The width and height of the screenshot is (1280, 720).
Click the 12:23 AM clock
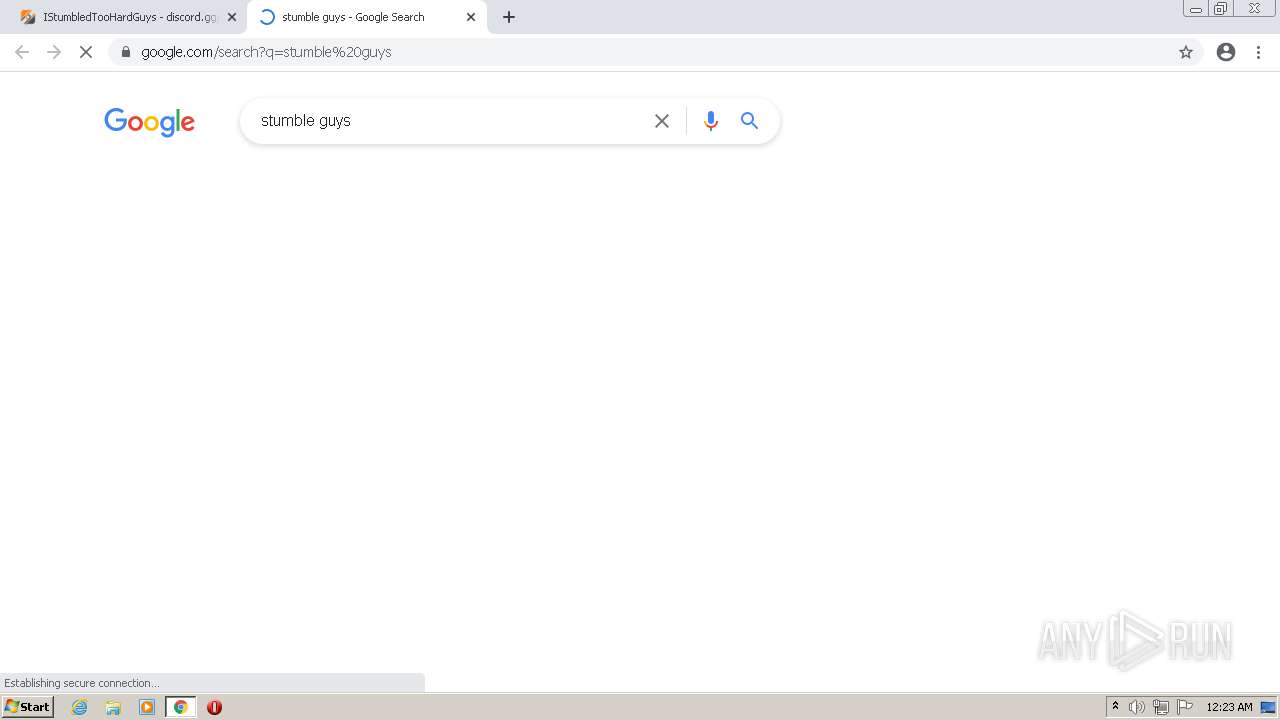click(1229, 707)
